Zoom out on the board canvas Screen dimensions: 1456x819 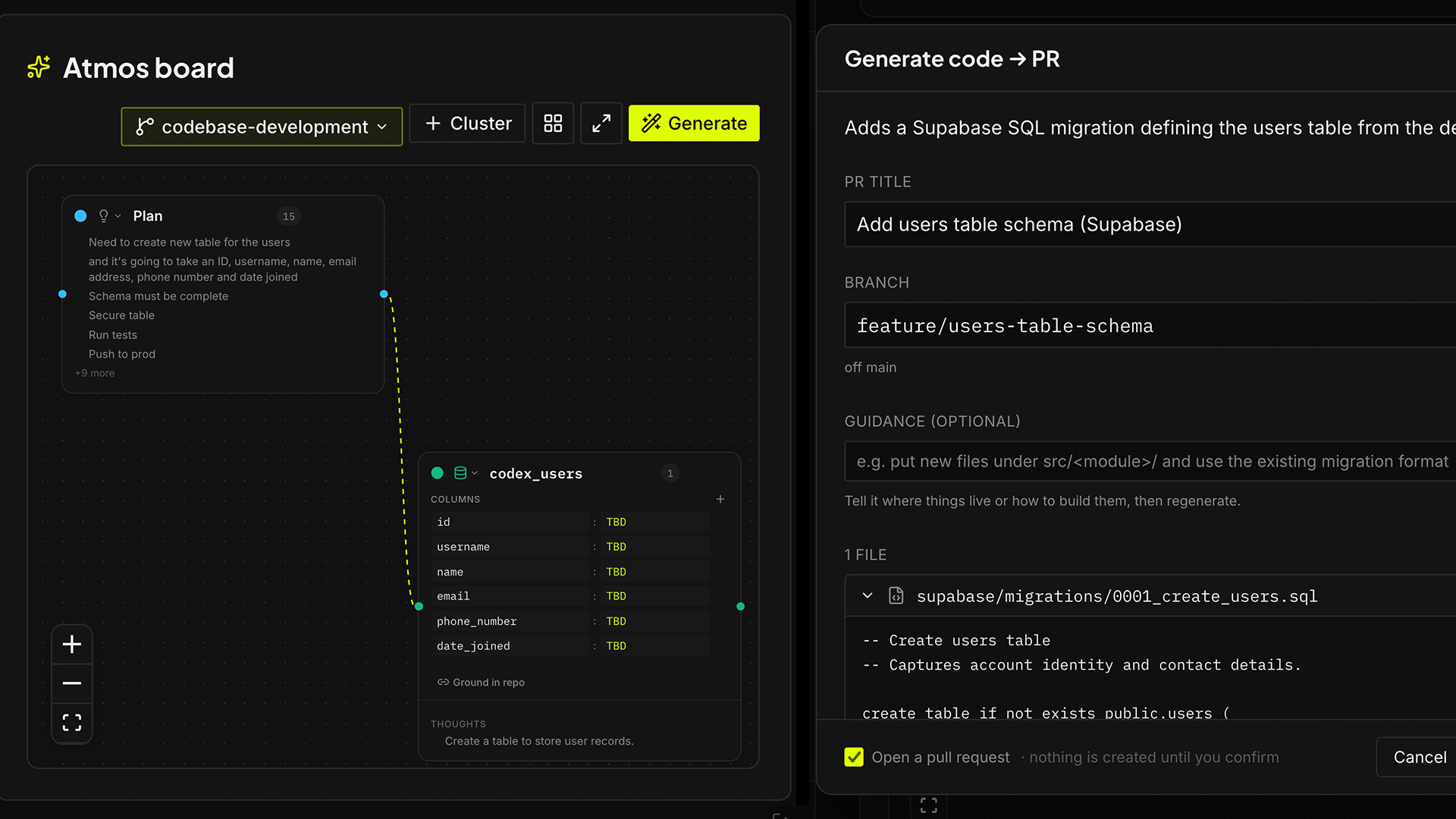tap(72, 683)
